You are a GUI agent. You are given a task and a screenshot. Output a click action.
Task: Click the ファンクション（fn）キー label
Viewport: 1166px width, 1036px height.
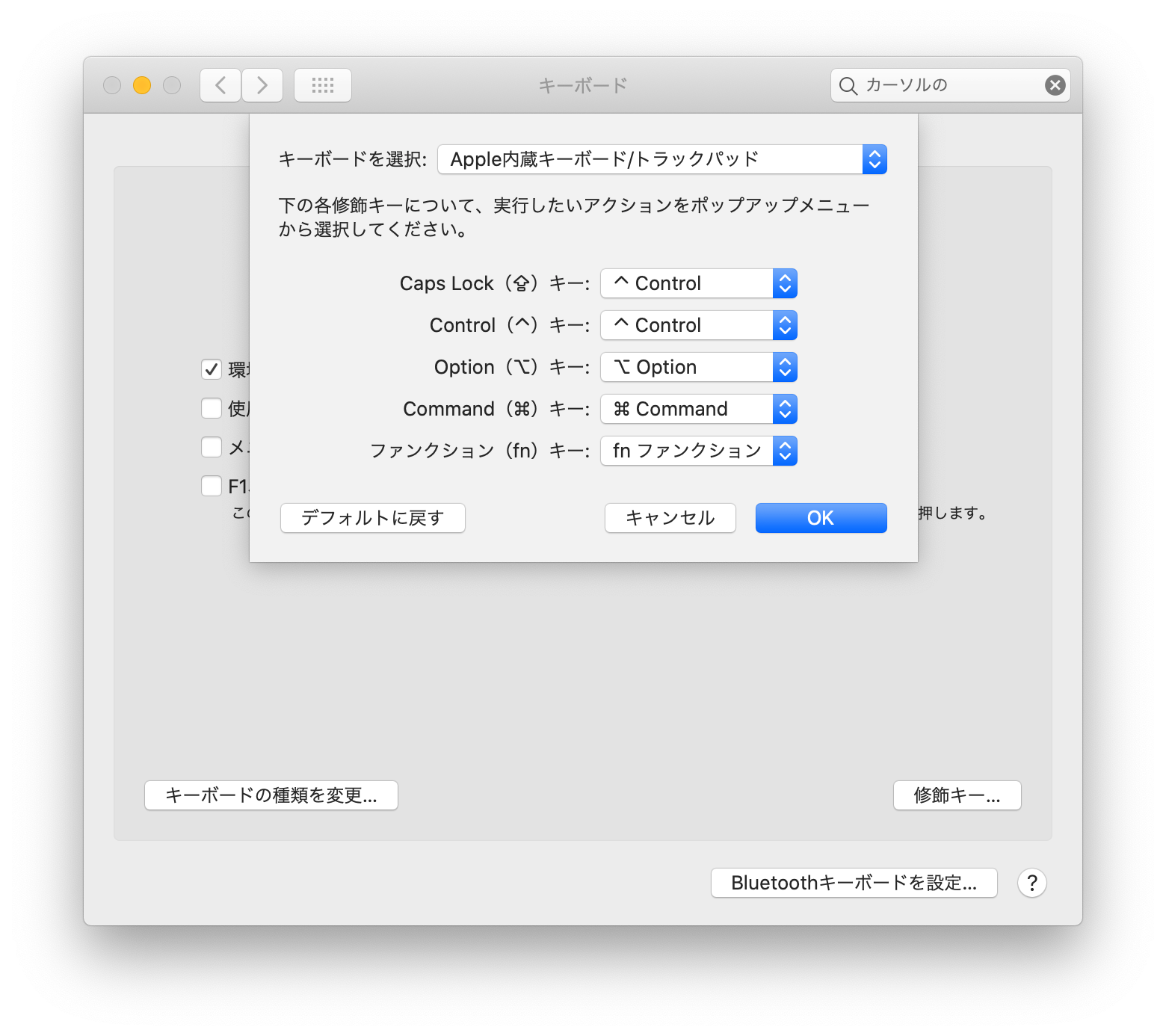click(481, 451)
